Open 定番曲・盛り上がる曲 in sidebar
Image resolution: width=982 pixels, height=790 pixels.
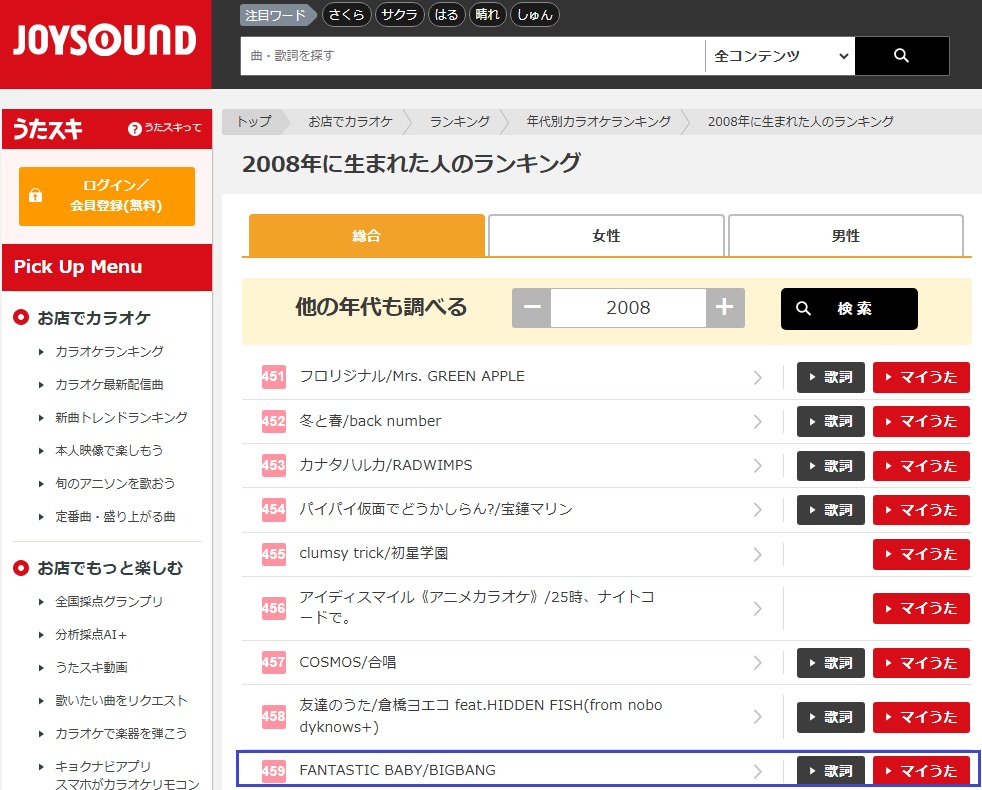[115, 517]
